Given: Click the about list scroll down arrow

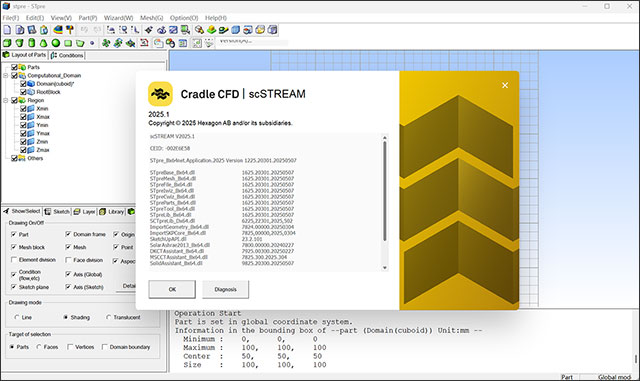Looking at the screenshot, I should pos(384,268).
